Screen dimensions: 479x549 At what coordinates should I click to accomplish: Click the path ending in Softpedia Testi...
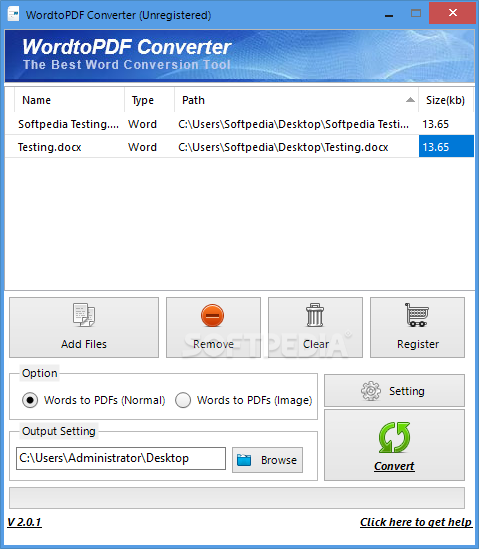[x=293, y=124]
